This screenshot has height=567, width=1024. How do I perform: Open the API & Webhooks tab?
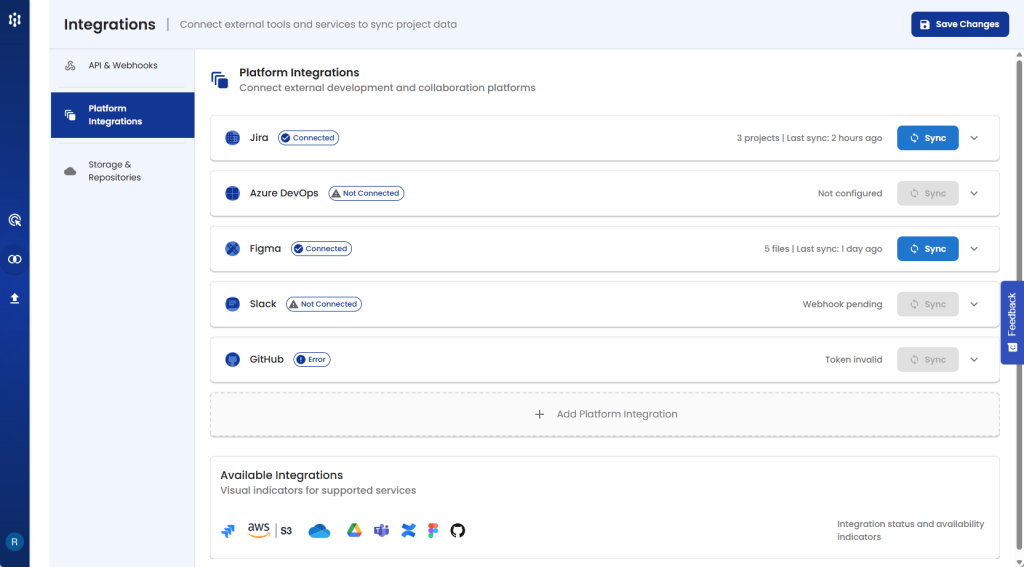pos(122,66)
